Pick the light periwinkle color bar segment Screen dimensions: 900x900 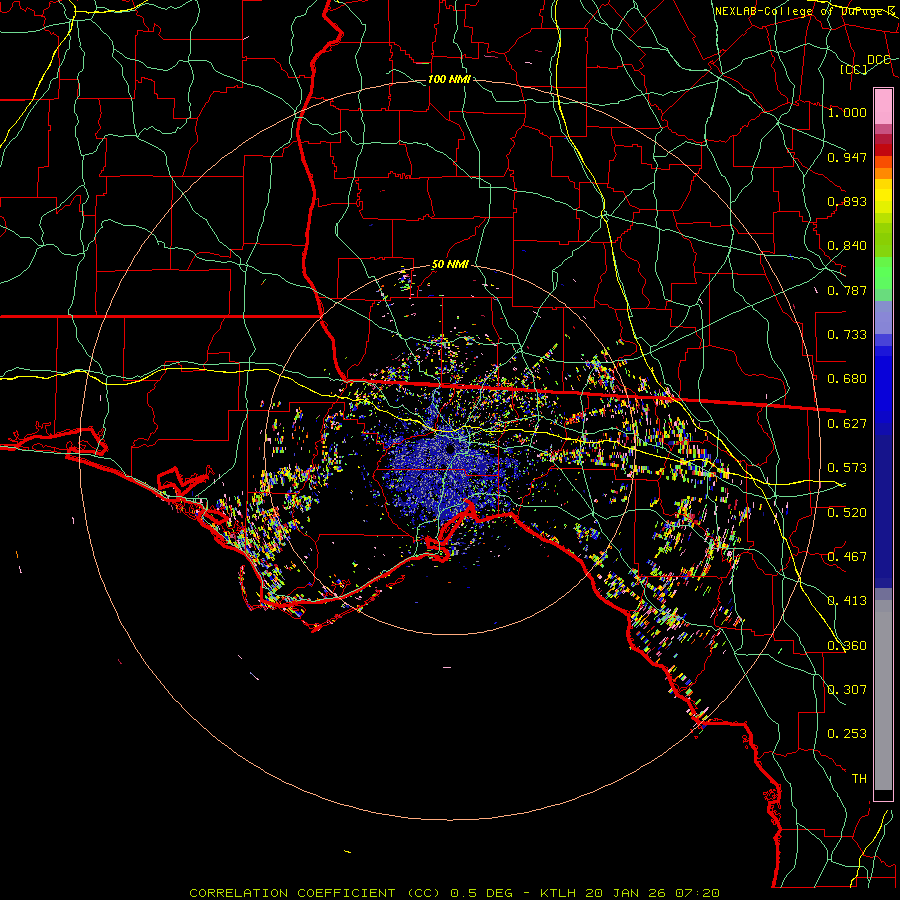click(883, 317)
